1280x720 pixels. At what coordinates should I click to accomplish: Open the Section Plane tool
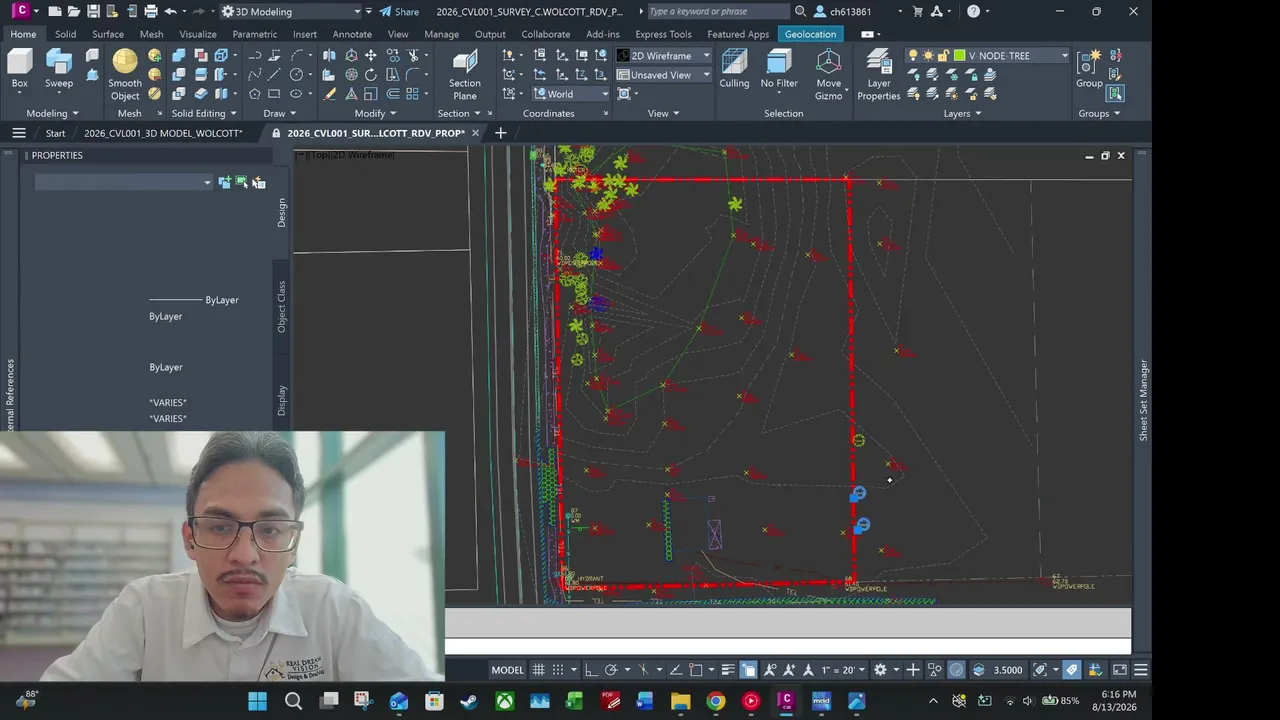click(465, 75)
